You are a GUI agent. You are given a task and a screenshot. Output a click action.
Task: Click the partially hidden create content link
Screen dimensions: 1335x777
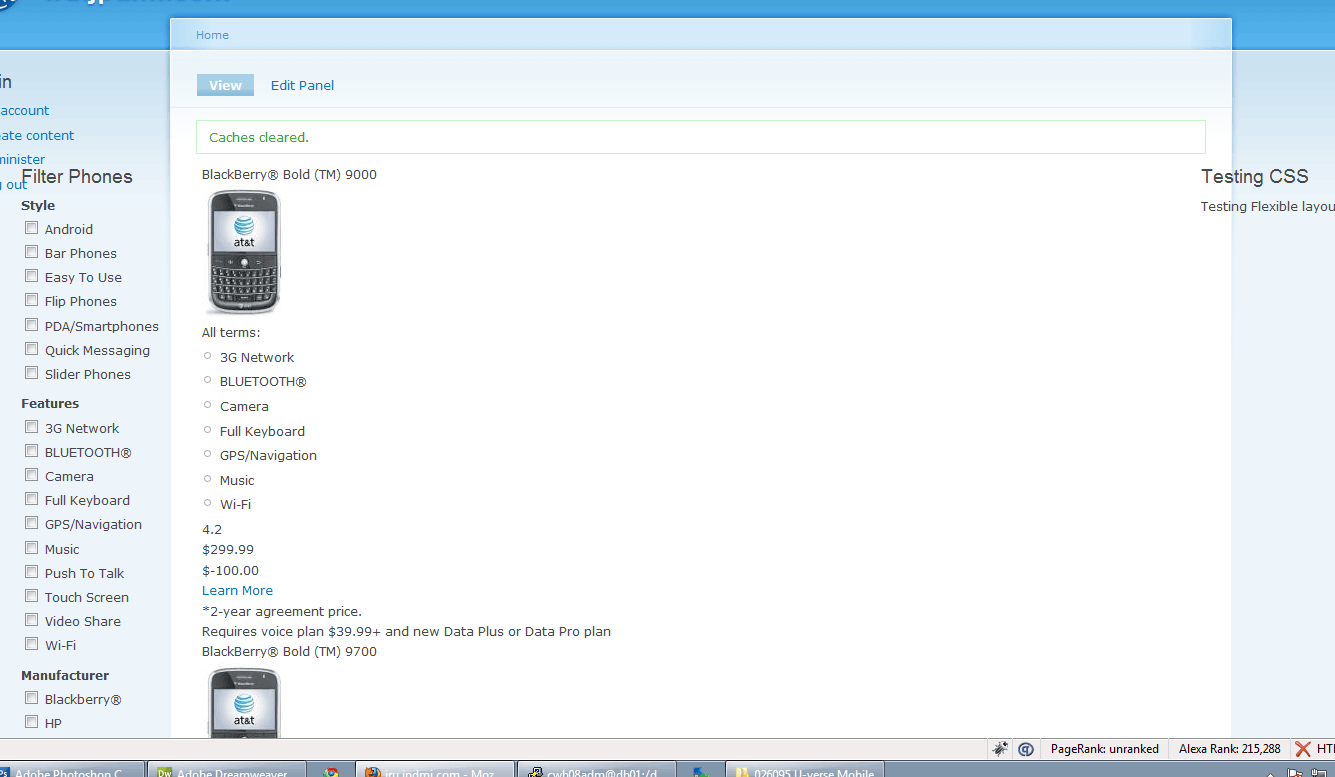37,135
